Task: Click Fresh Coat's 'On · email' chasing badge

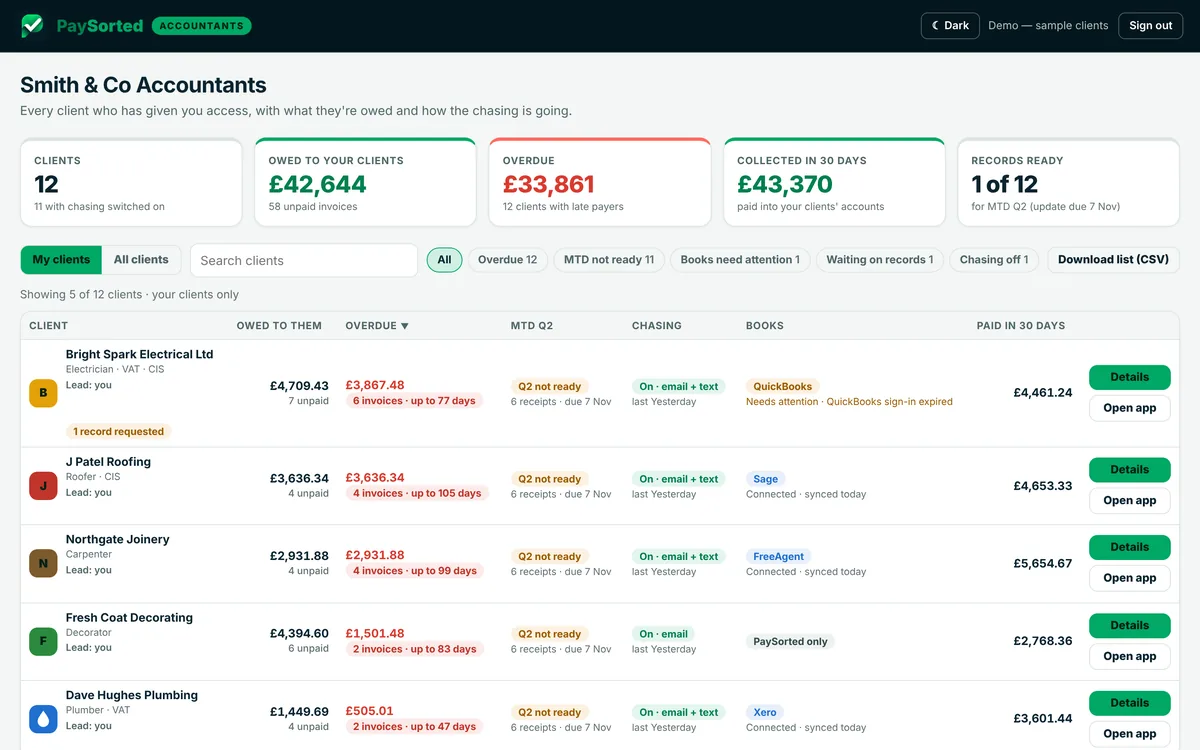Action: (663, 634)
